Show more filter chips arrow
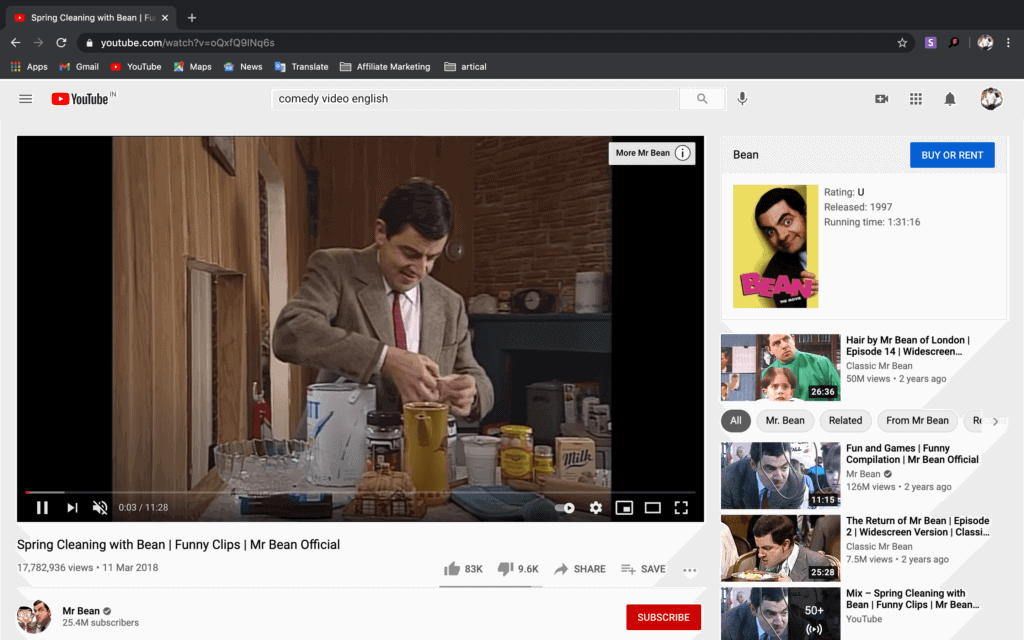 (995, 421)
